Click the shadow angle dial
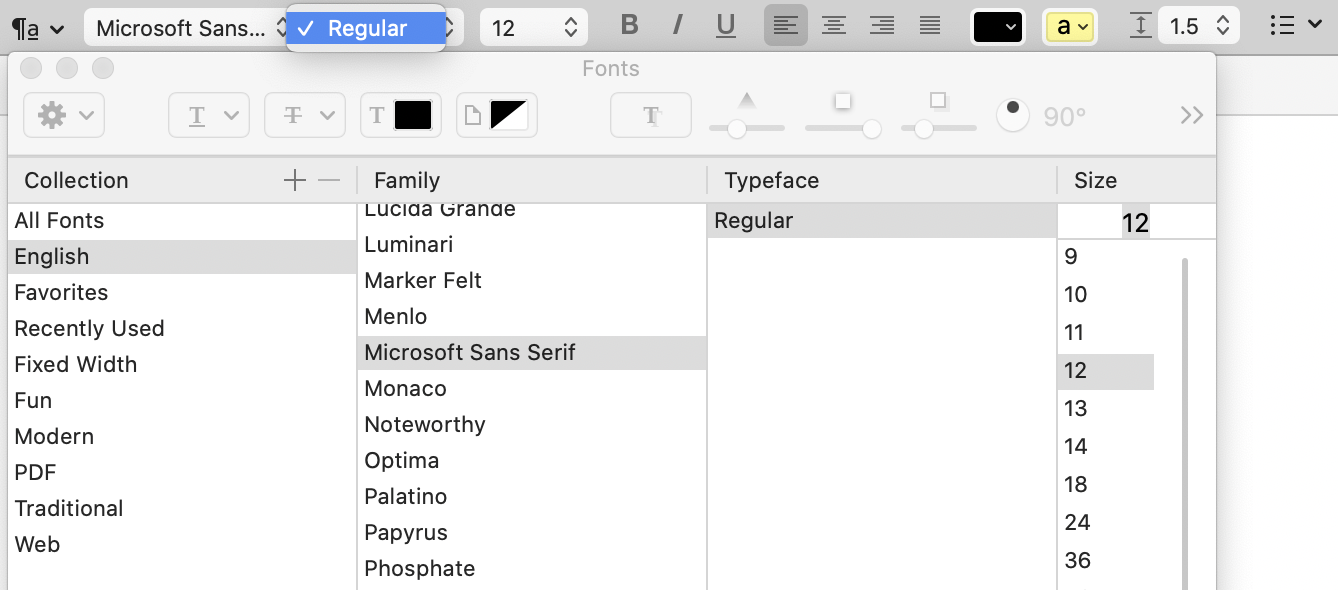The width and height of the screenshot is (1338, 590). (1013, 116)
